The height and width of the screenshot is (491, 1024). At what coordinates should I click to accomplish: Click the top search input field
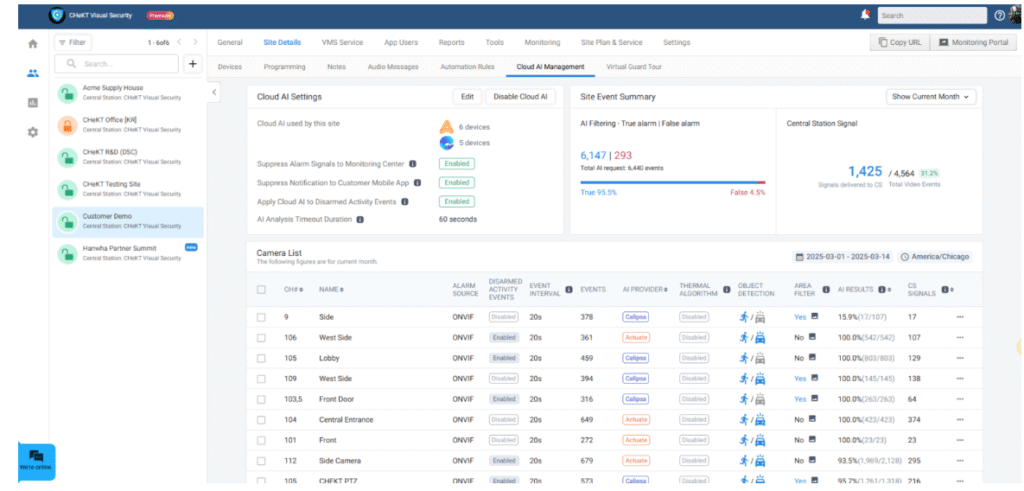point(930,15)
